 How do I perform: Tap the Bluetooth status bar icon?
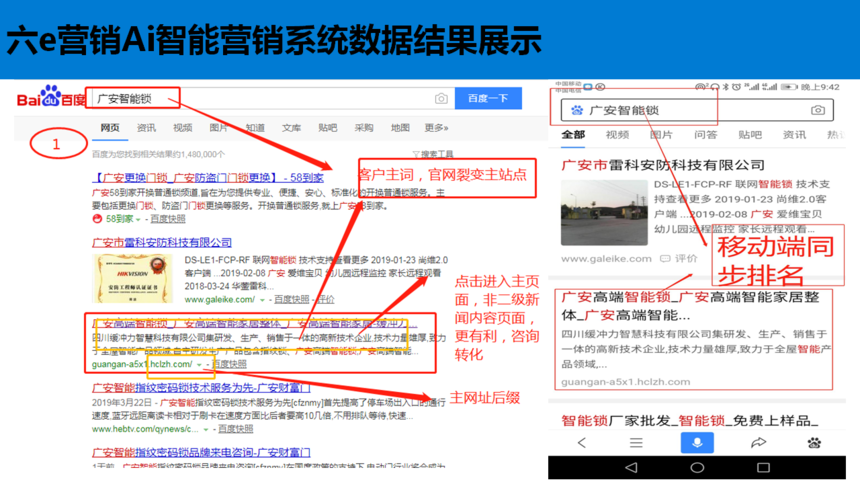(x=726, y=87)
